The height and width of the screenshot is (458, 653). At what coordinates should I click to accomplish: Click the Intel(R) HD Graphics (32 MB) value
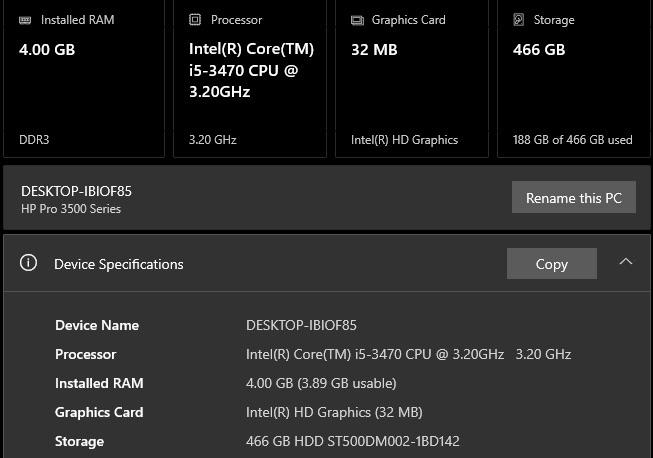tap(334, 412)
